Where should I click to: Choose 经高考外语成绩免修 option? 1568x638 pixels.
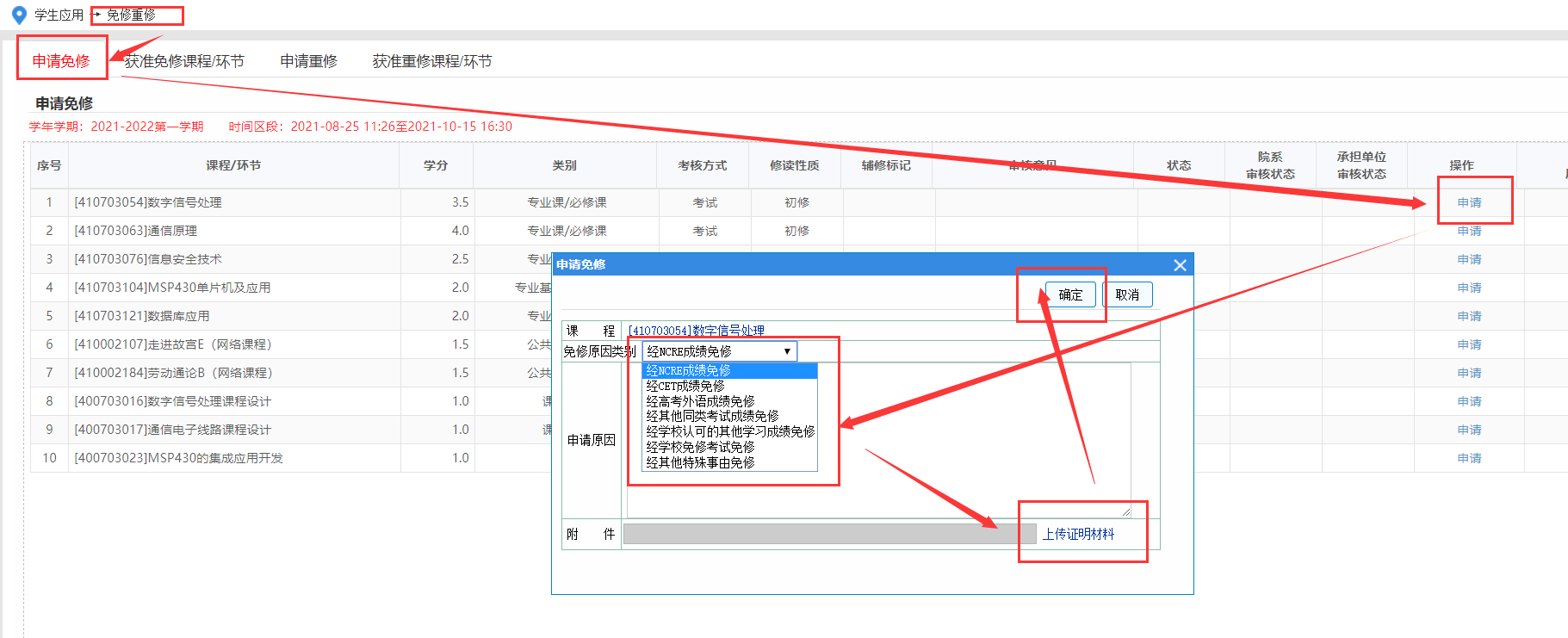pyautogui.click(x=700, y=401)
